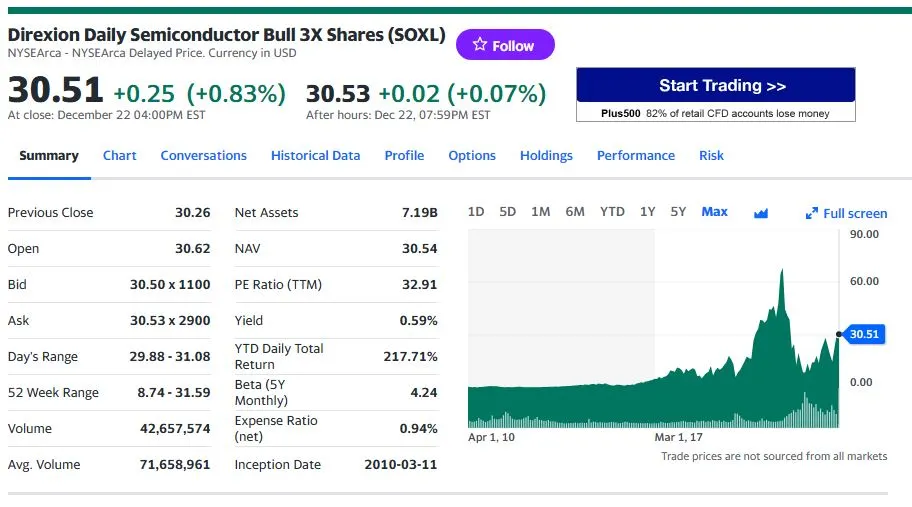Click the Follow star button
The width and height of the screenshot is (912, 507).
(504, 45)
